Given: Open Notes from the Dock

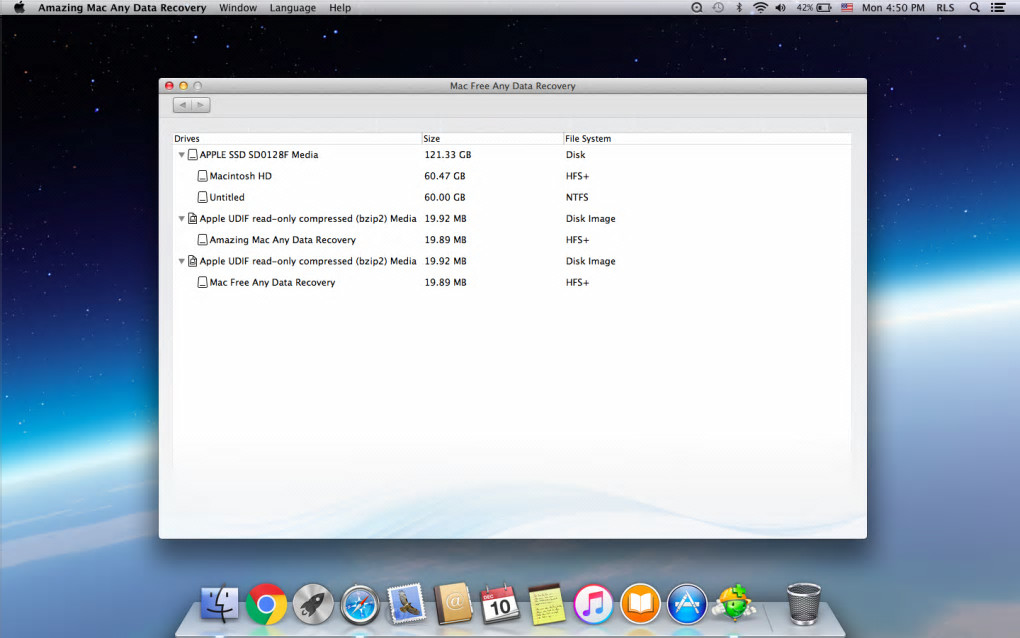Looking at the screenshot, I should [546, 604].
